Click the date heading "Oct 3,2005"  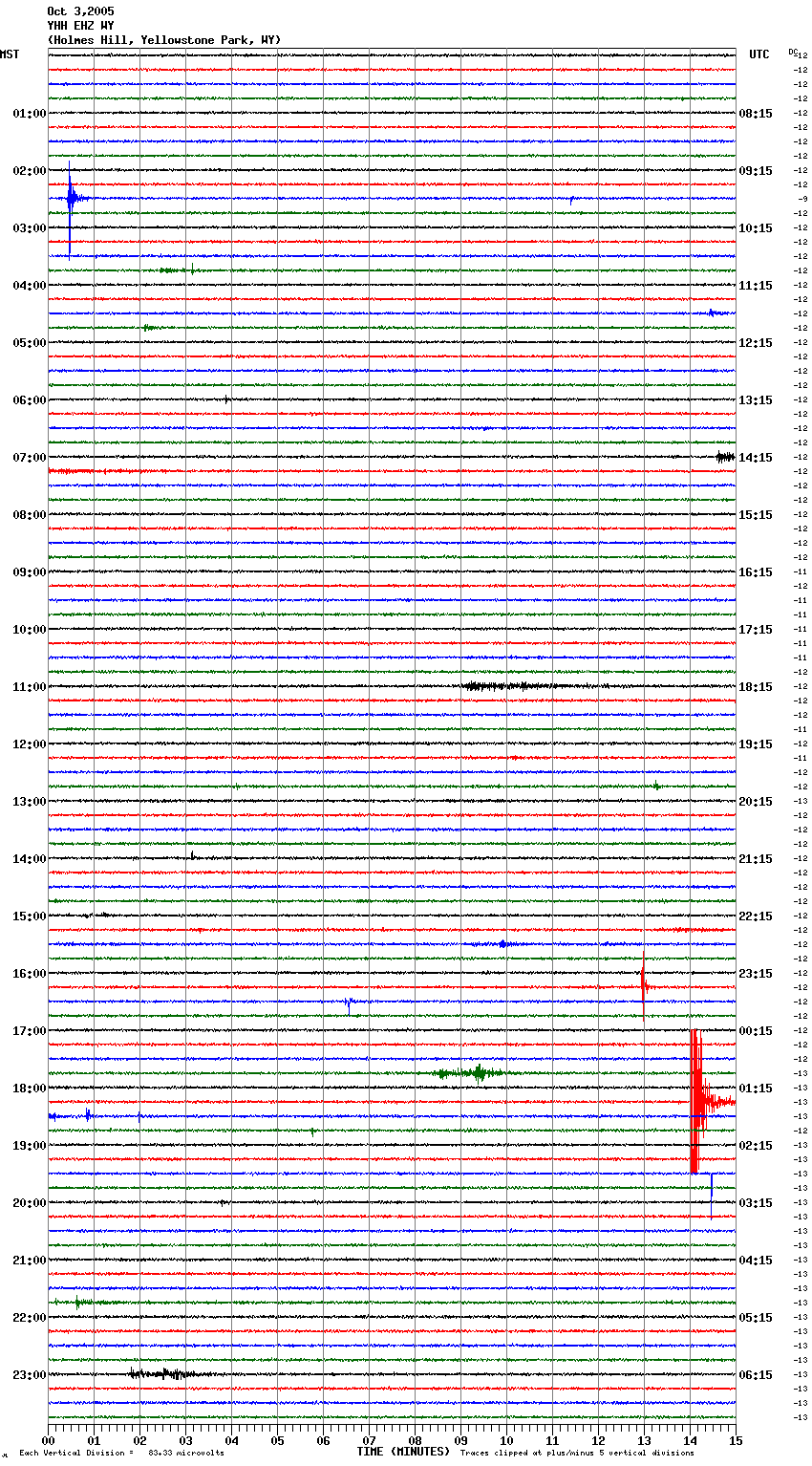point(80,11)
